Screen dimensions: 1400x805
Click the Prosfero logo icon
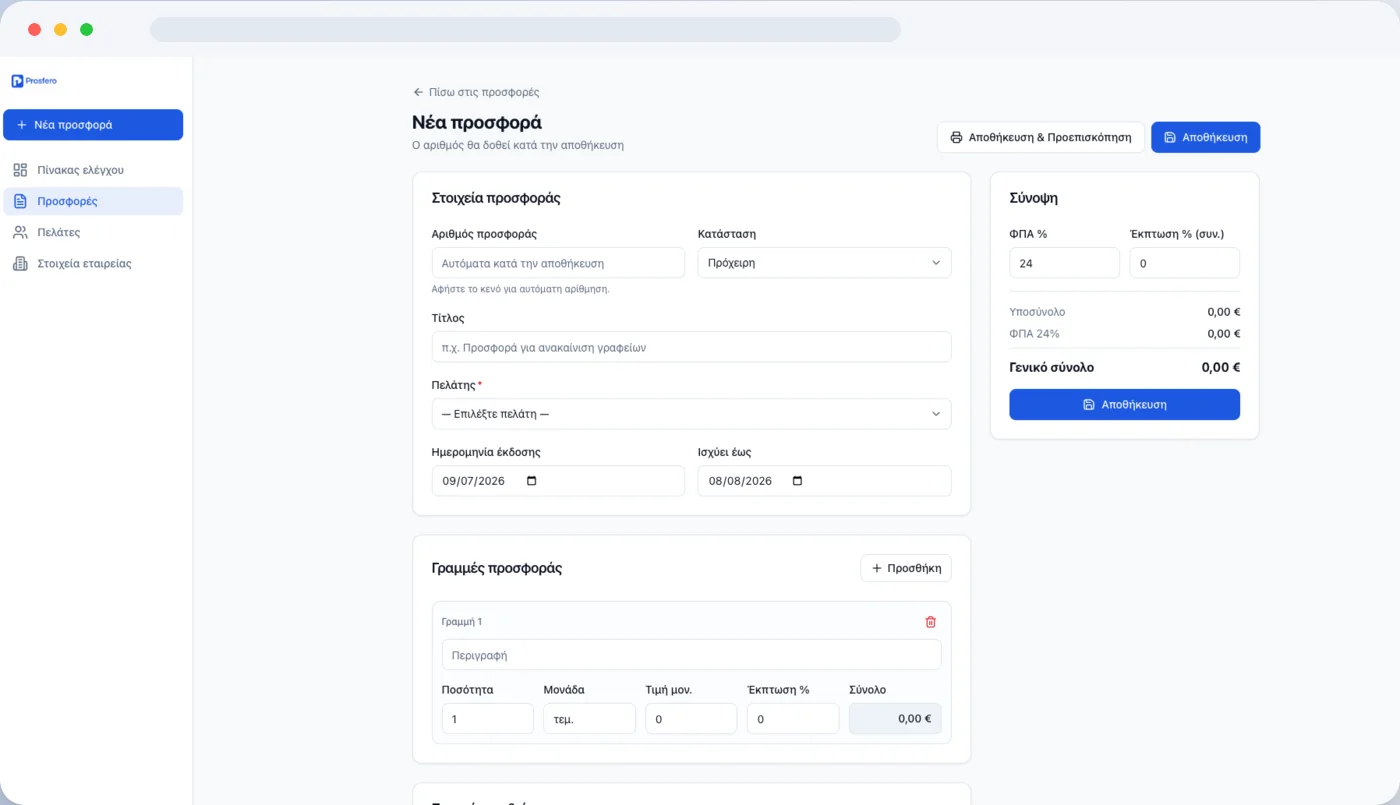(x=17, y=81)
